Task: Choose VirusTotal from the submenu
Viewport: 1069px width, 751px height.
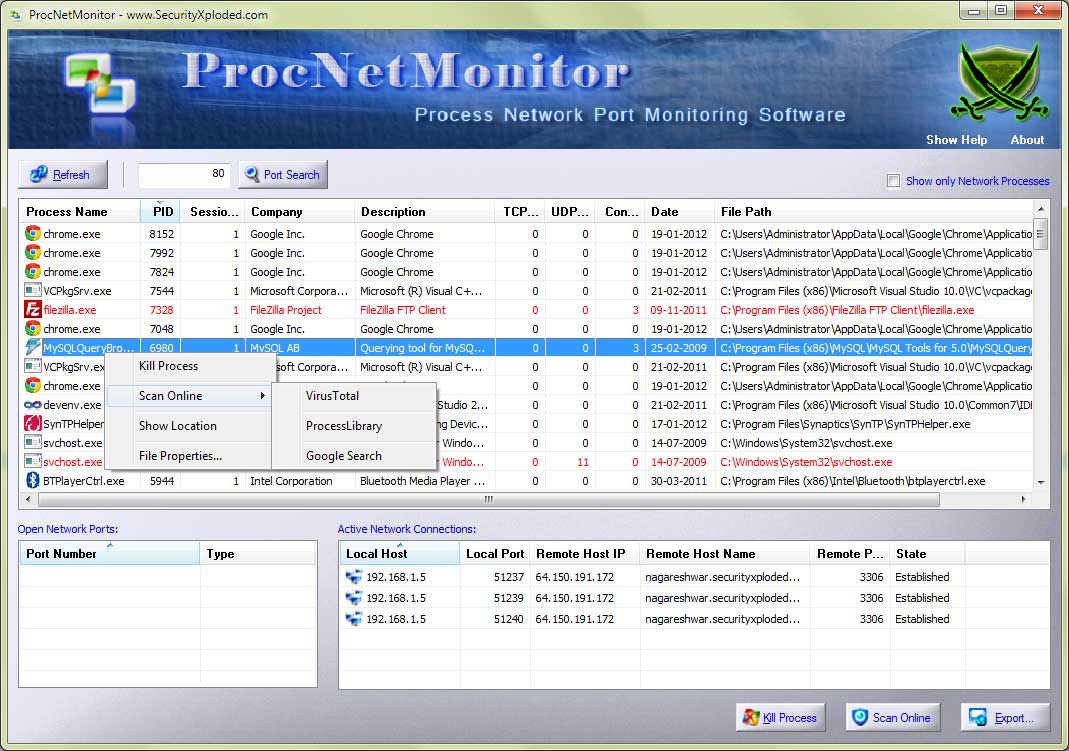Action: tap(332, 396)
